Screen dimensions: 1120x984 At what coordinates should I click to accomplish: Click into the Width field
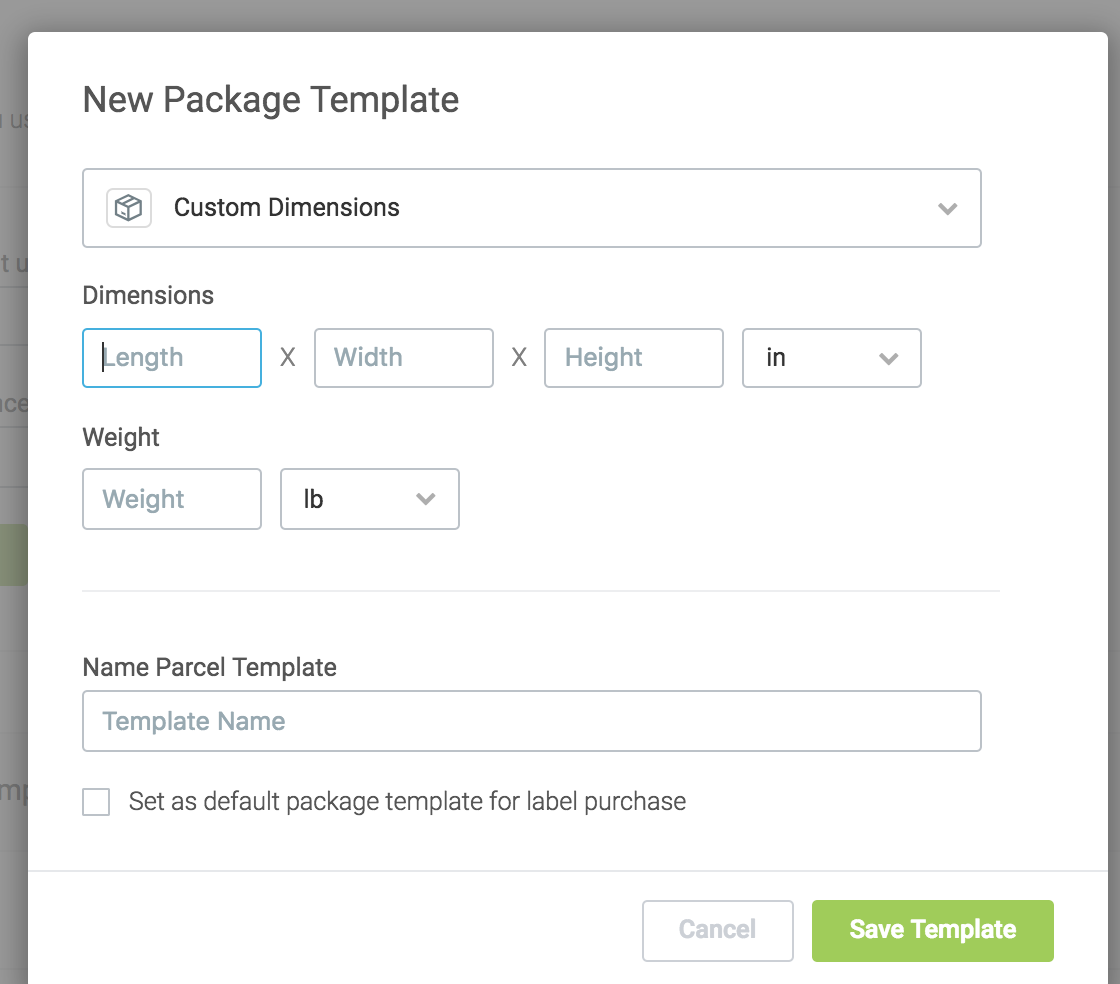(404, 358)
